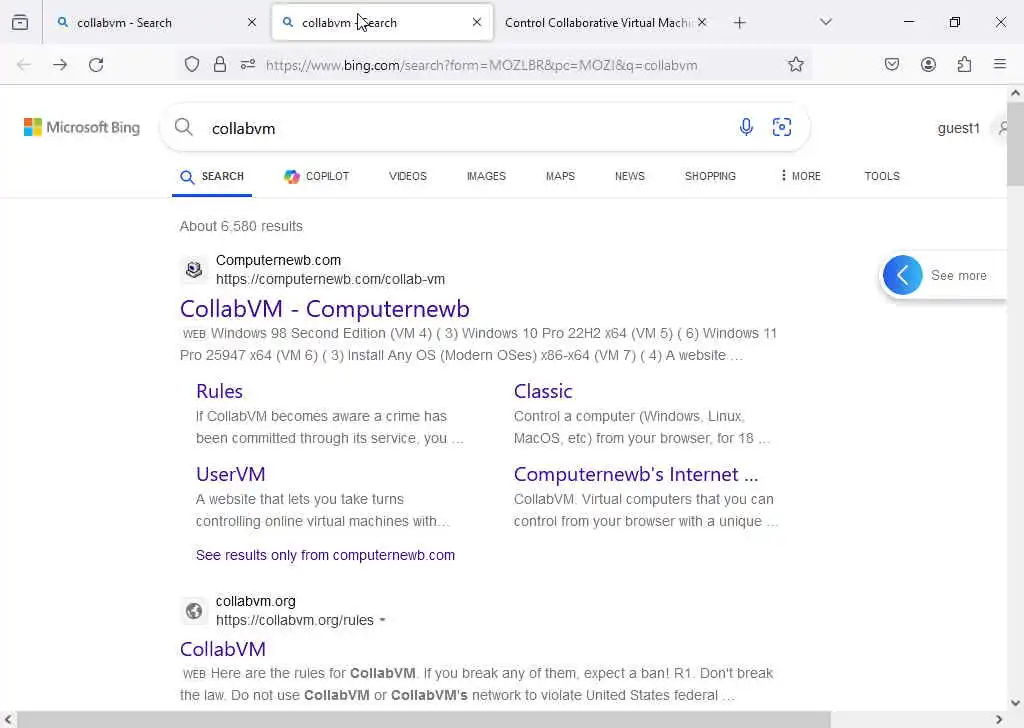Image resolution: width=1024 pixels, height=728 pixels.
Task: Click the Computernewb site favicon
Action: tap(194, 270)
